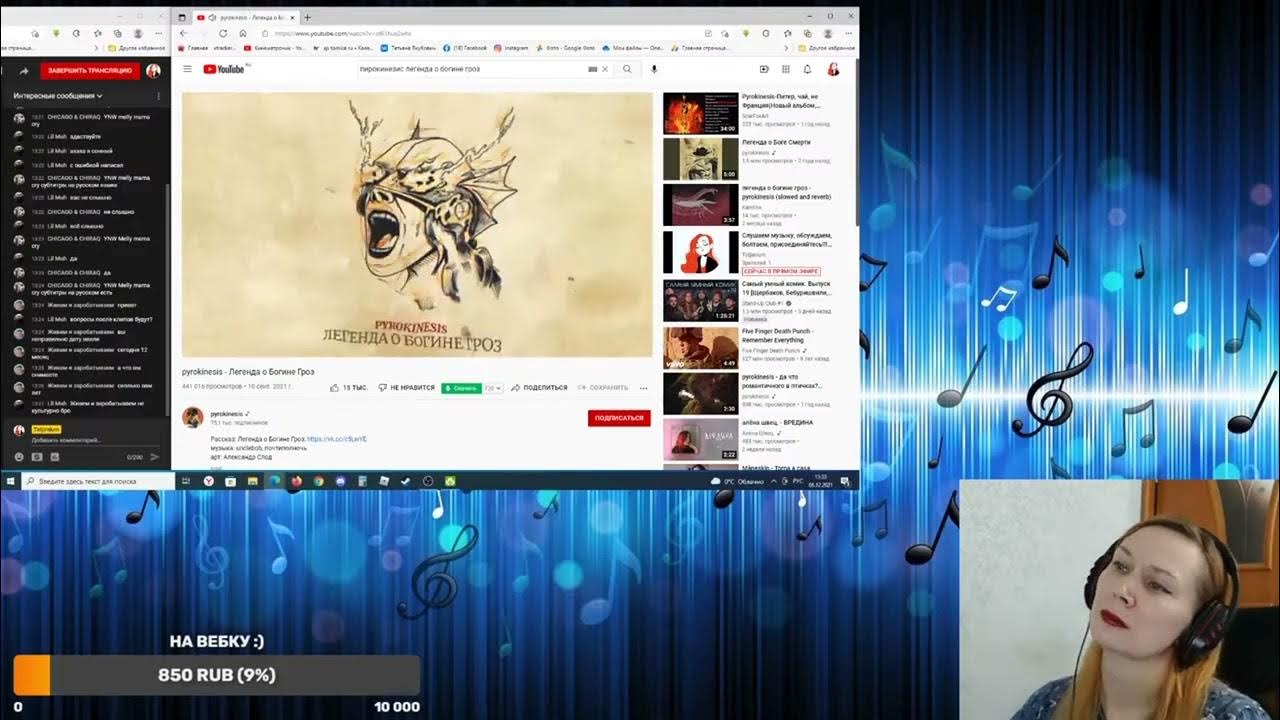Open Firefox from the taskbar
This screenshot has width=1280, height=720.
coord(296,481)
